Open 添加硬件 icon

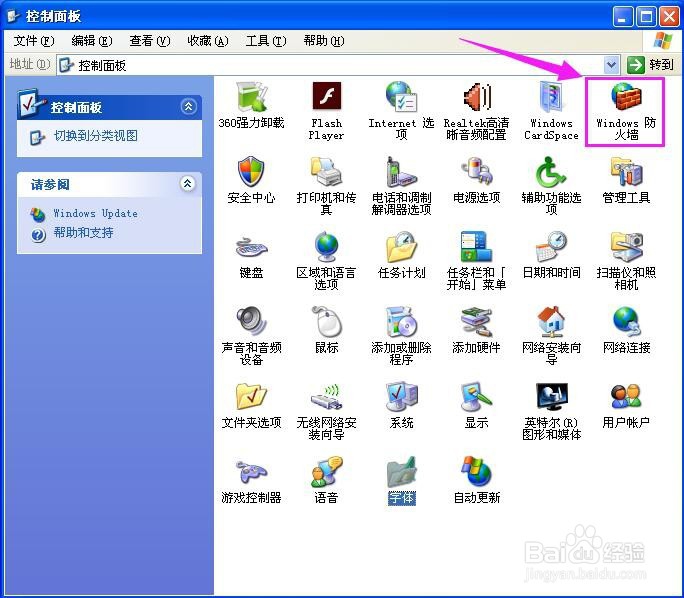coord(476,321)
